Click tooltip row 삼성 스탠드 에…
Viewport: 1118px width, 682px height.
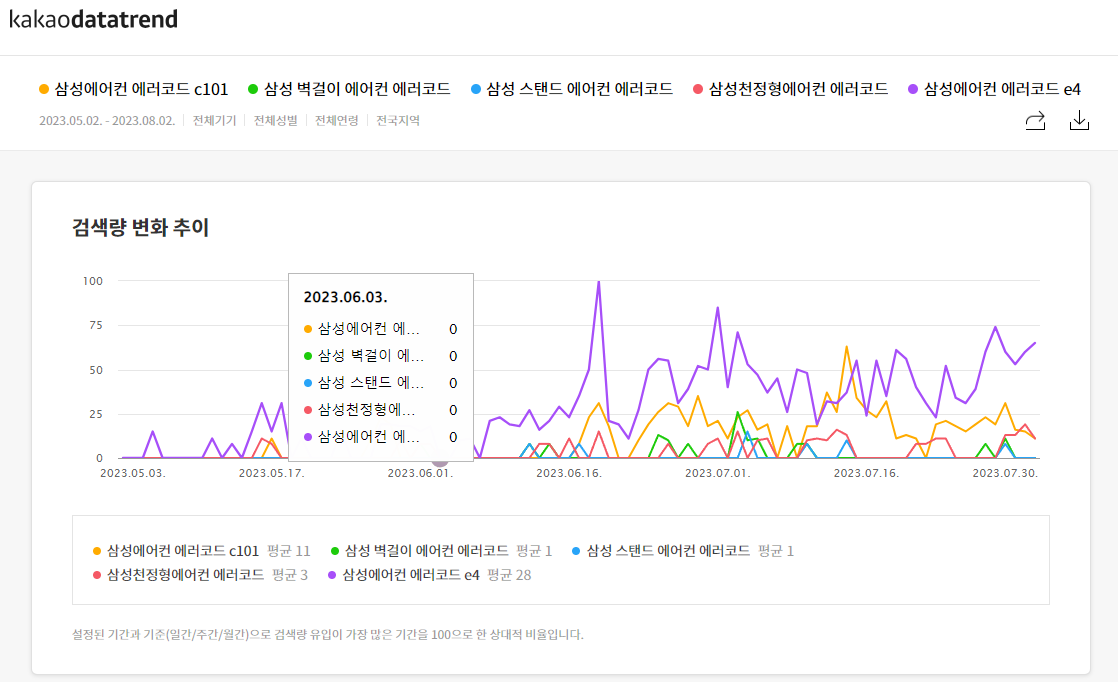[380, 383]
